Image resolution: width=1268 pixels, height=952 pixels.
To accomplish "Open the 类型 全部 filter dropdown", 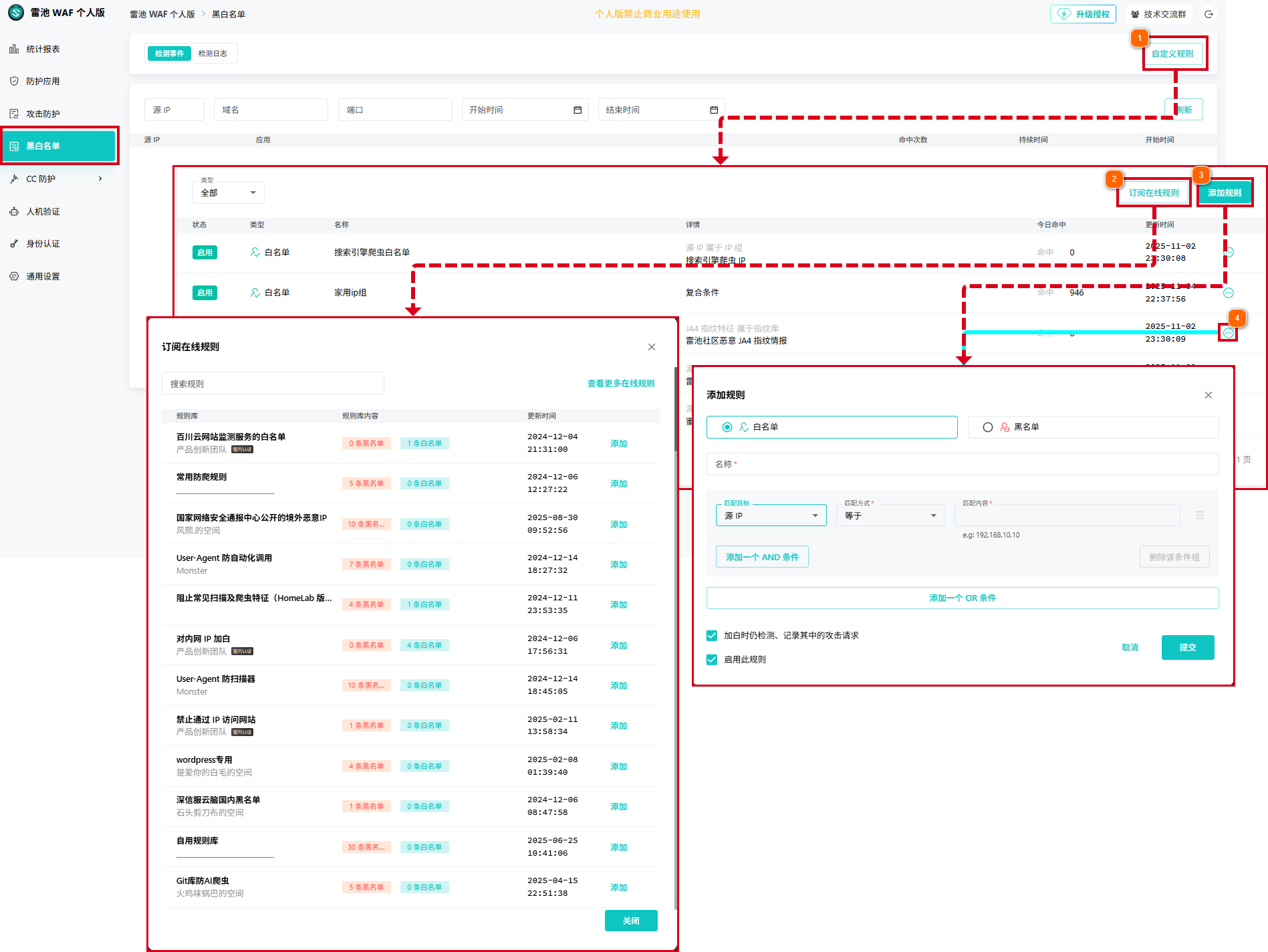I will pos(228,193).
